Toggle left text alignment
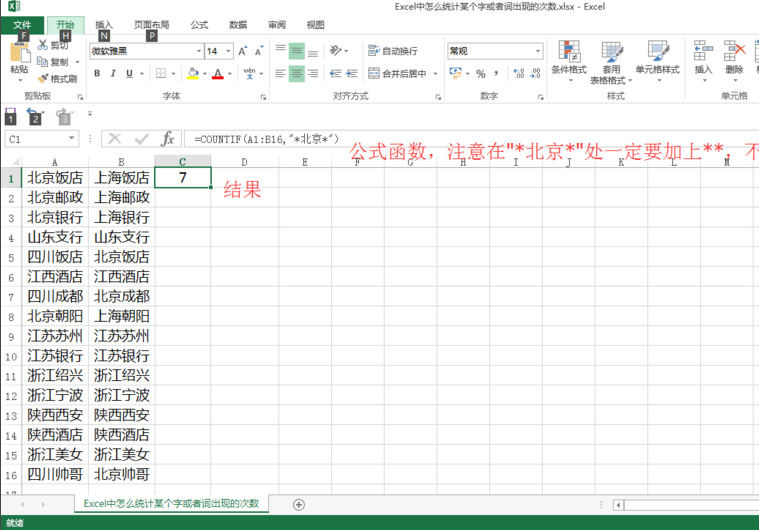The width and height of the screenshot is (759, 530). [x=280, y=74]
